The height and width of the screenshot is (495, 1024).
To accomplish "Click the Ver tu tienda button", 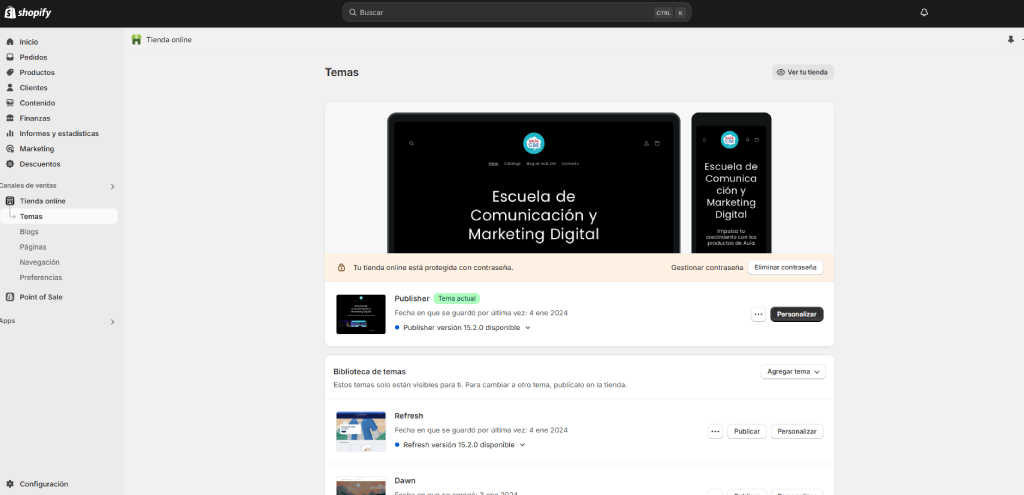I will click(803, 72).
